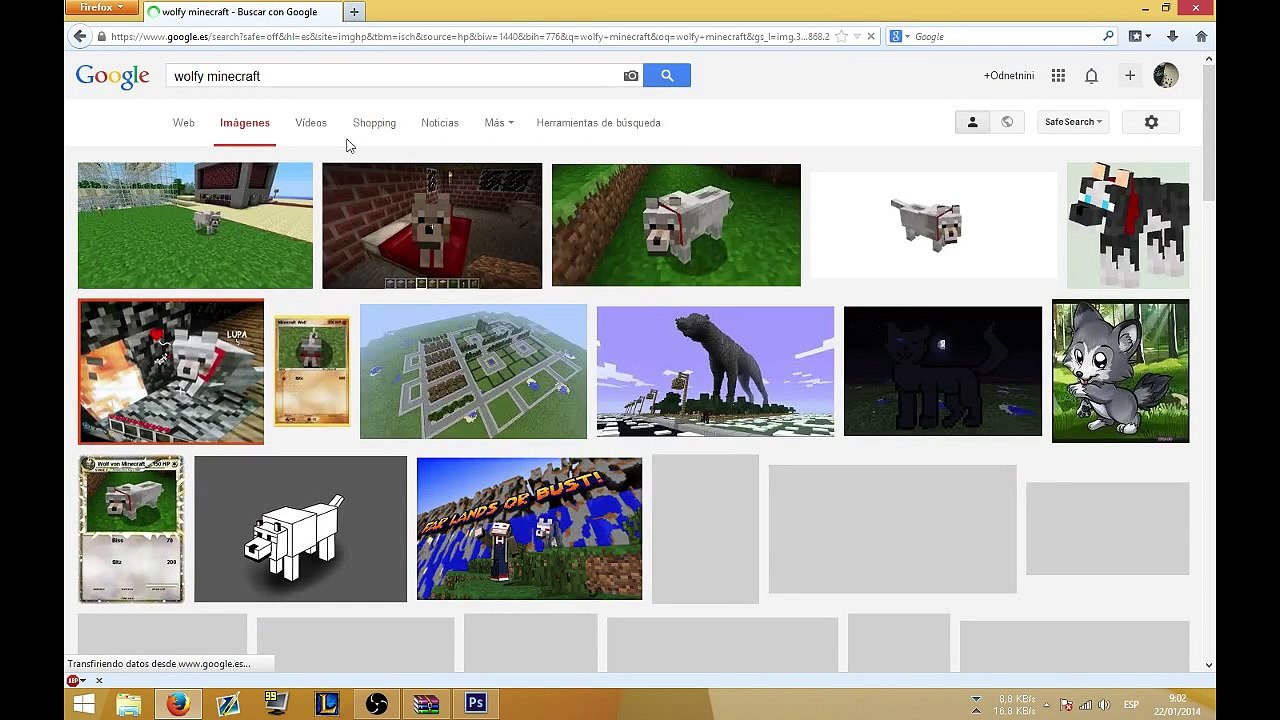Open Firefox downloads arrow
The image size is (1280, 720).
coord(1173,36)
